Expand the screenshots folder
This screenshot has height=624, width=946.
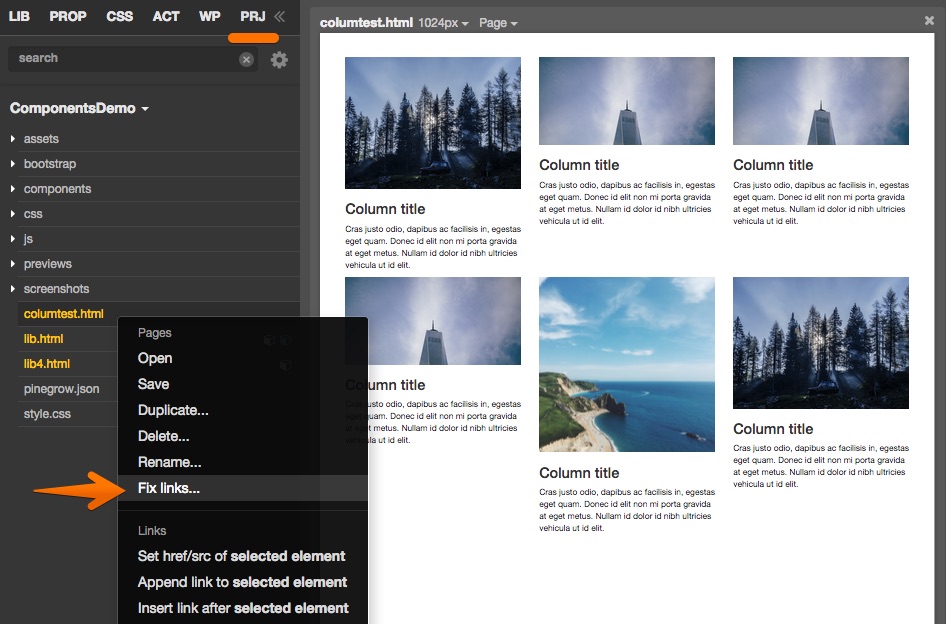point(13,289)
